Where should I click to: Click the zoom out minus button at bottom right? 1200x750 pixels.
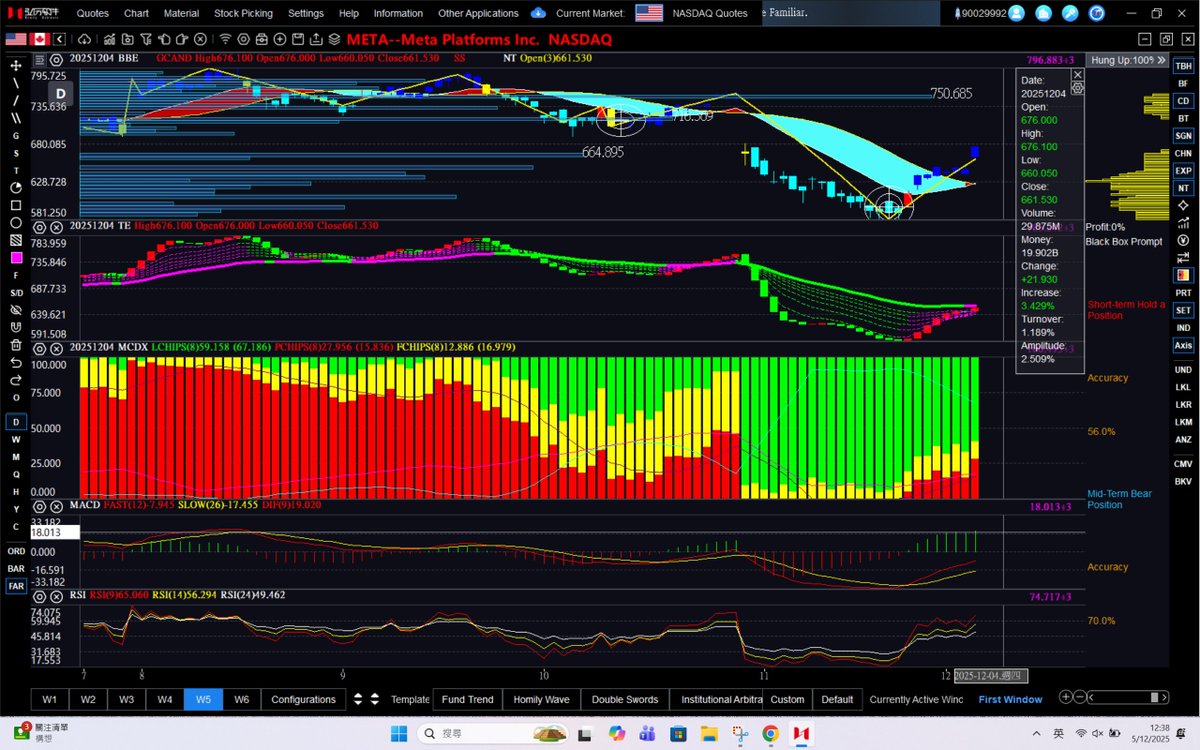(x=1082, y=698)
